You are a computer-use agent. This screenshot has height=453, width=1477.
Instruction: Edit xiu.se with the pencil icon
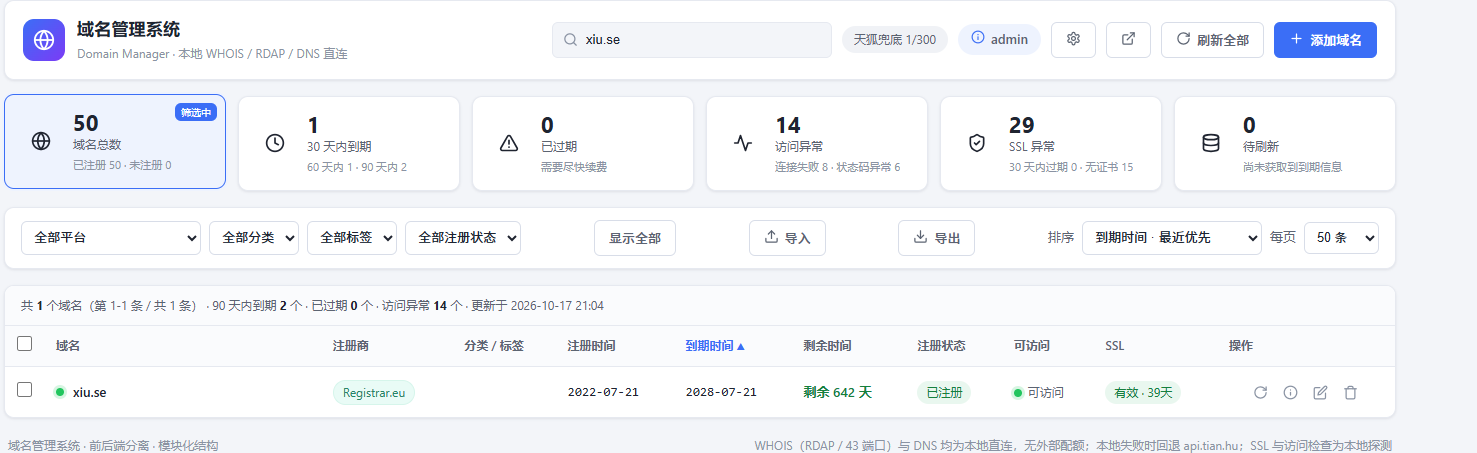point(1320,392)
